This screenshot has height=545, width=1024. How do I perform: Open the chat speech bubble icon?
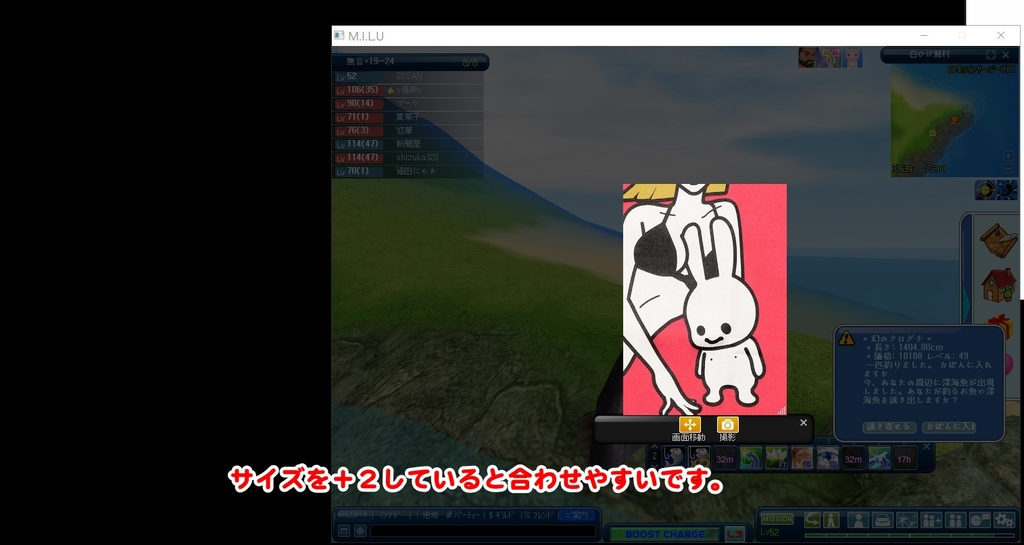pos(980,520)
